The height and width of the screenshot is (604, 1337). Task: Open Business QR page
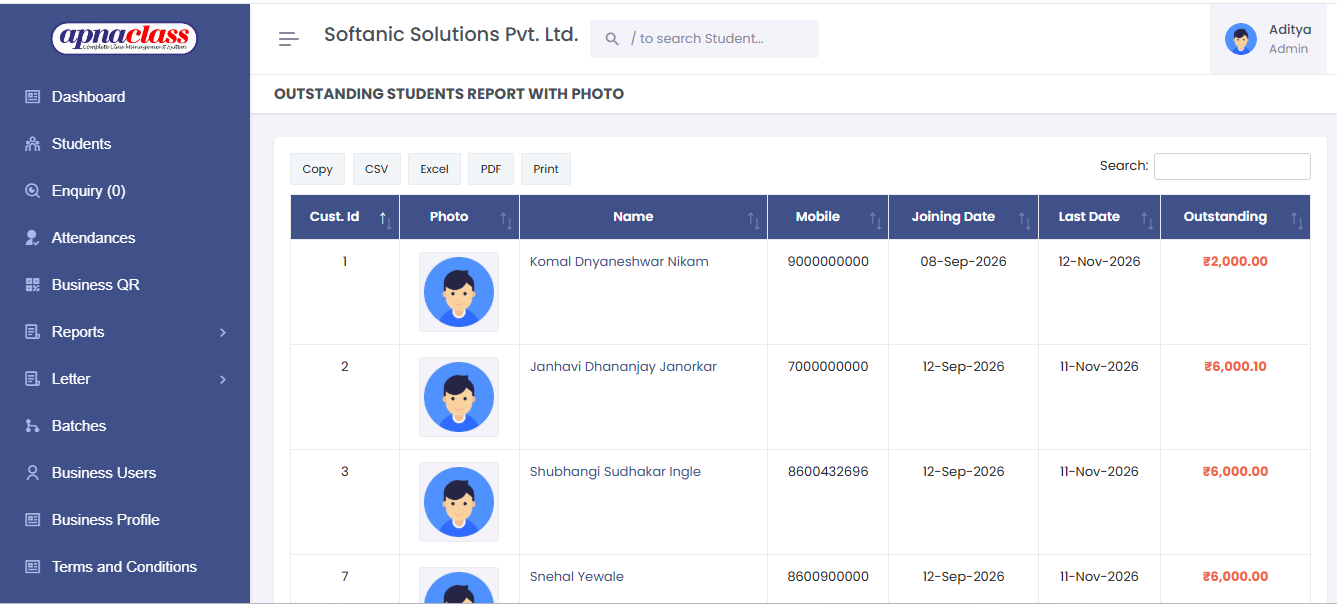(x=125, y=285)
